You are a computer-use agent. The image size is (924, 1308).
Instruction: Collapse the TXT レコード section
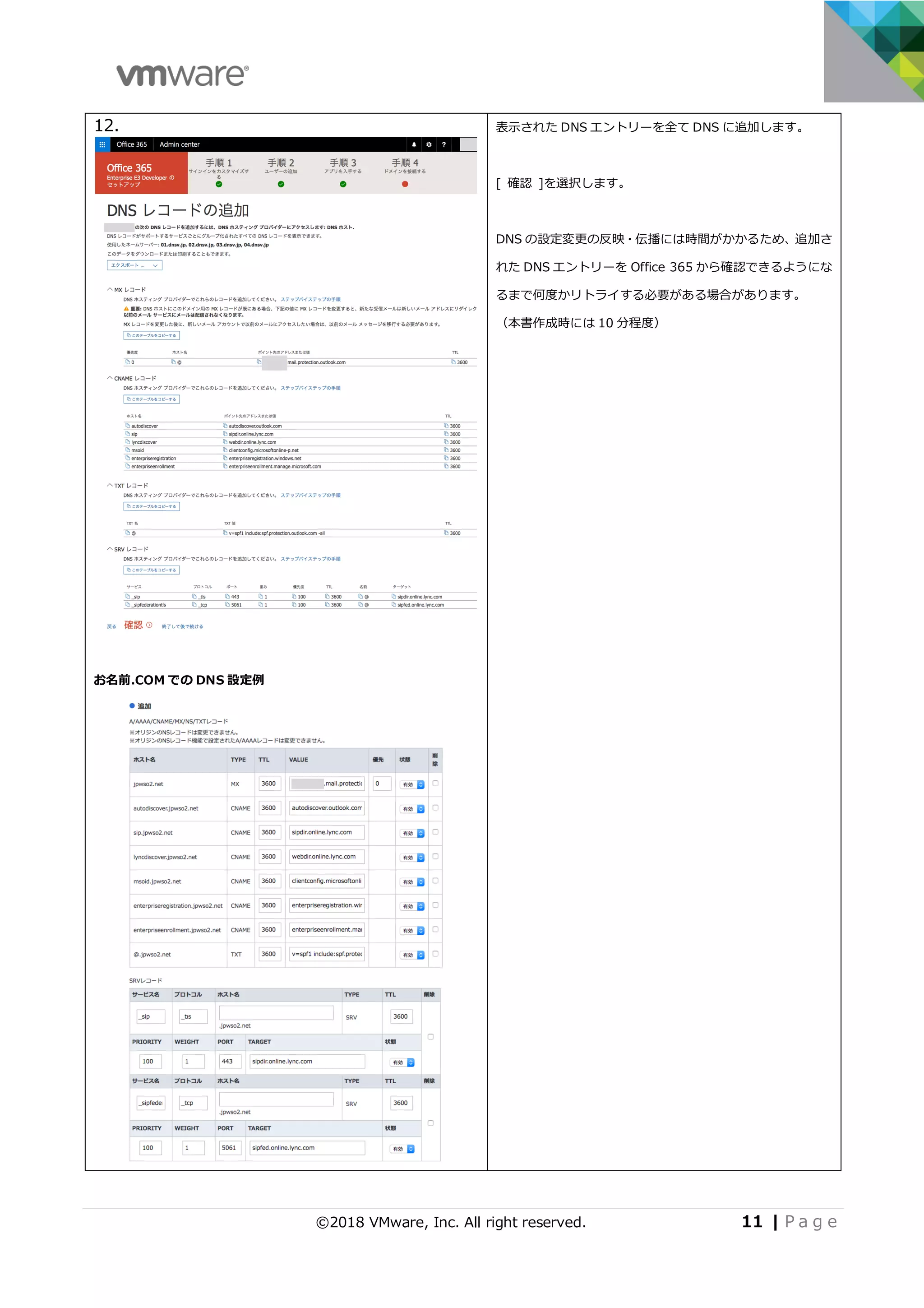pyautogui.click(x=110, y=485)
